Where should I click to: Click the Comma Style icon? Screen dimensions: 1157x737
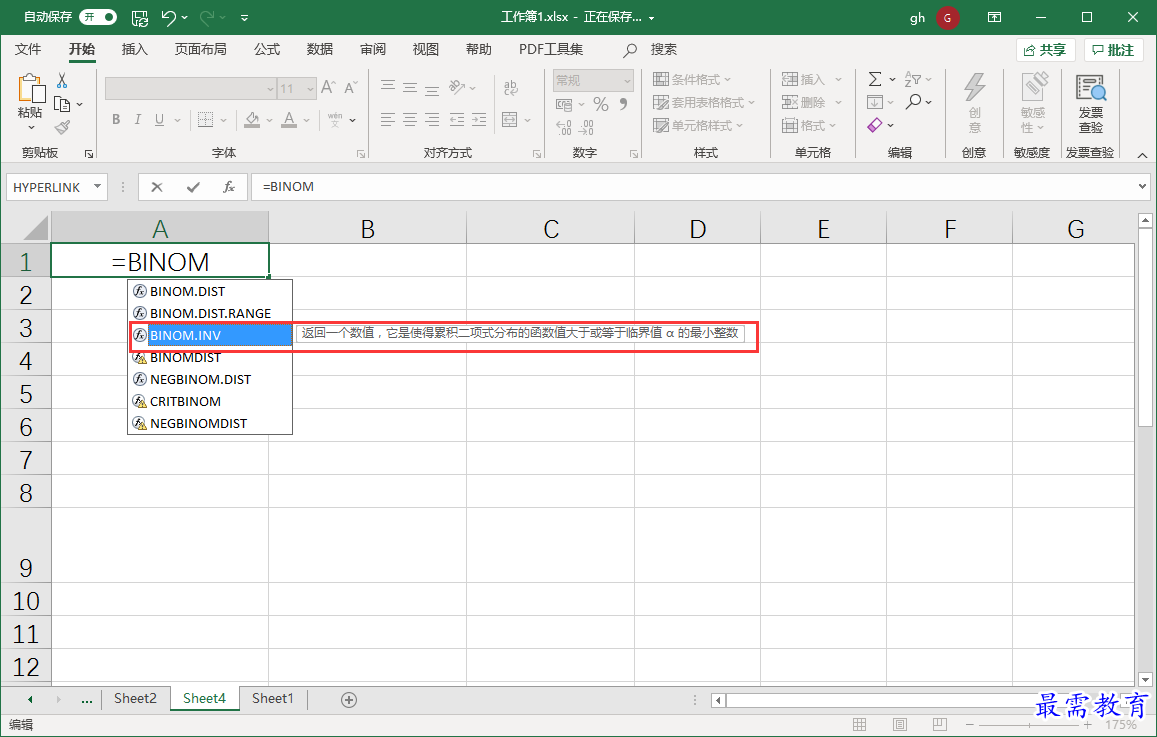624,105
